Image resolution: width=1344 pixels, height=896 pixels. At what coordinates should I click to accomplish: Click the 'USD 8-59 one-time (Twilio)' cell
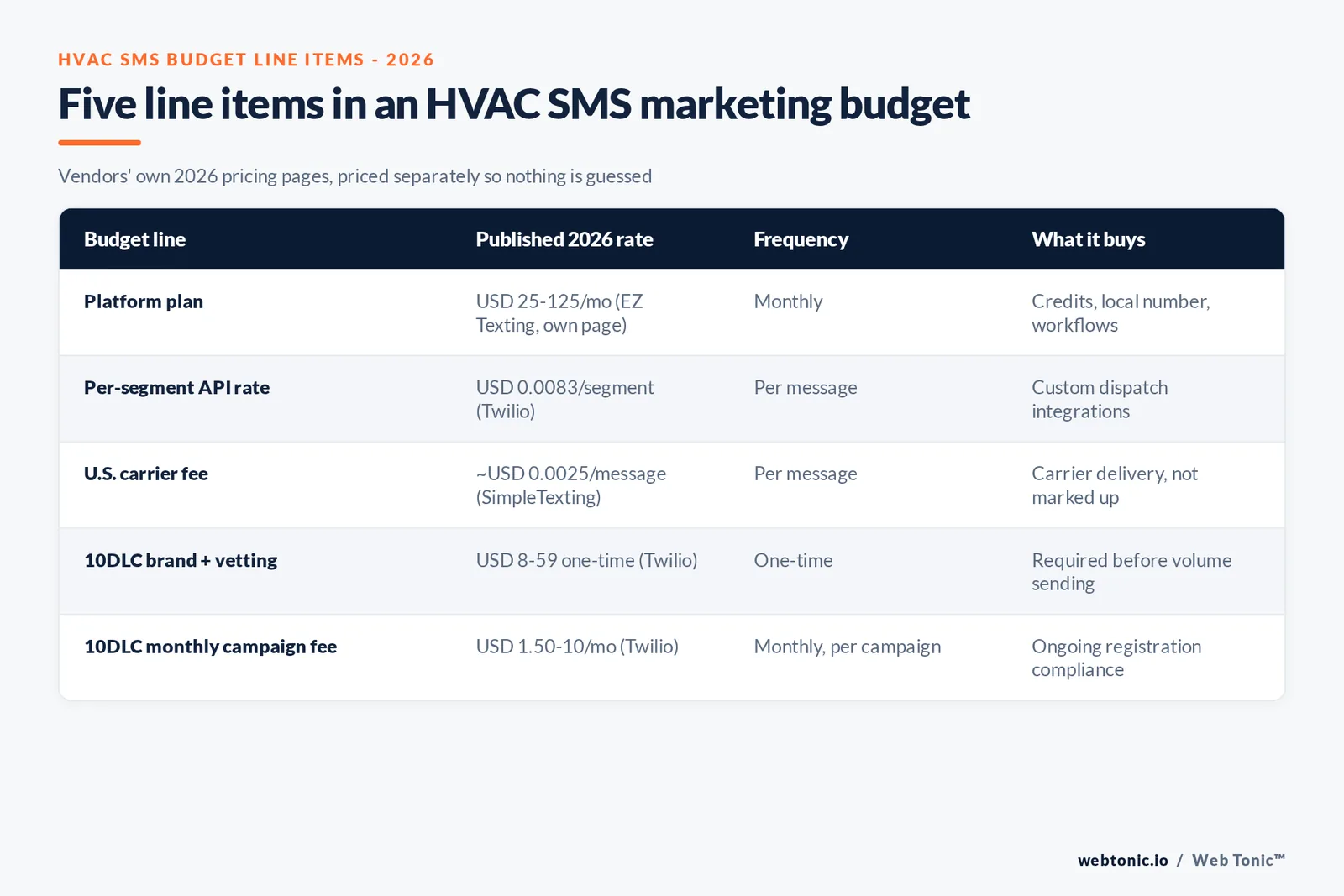[586, 560]
